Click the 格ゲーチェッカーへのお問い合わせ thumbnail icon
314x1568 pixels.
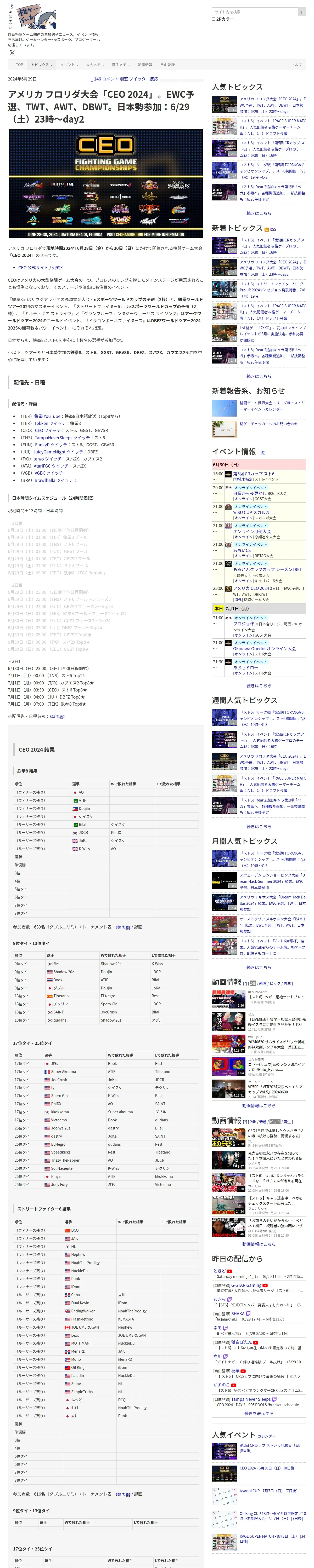click(224, 429)
